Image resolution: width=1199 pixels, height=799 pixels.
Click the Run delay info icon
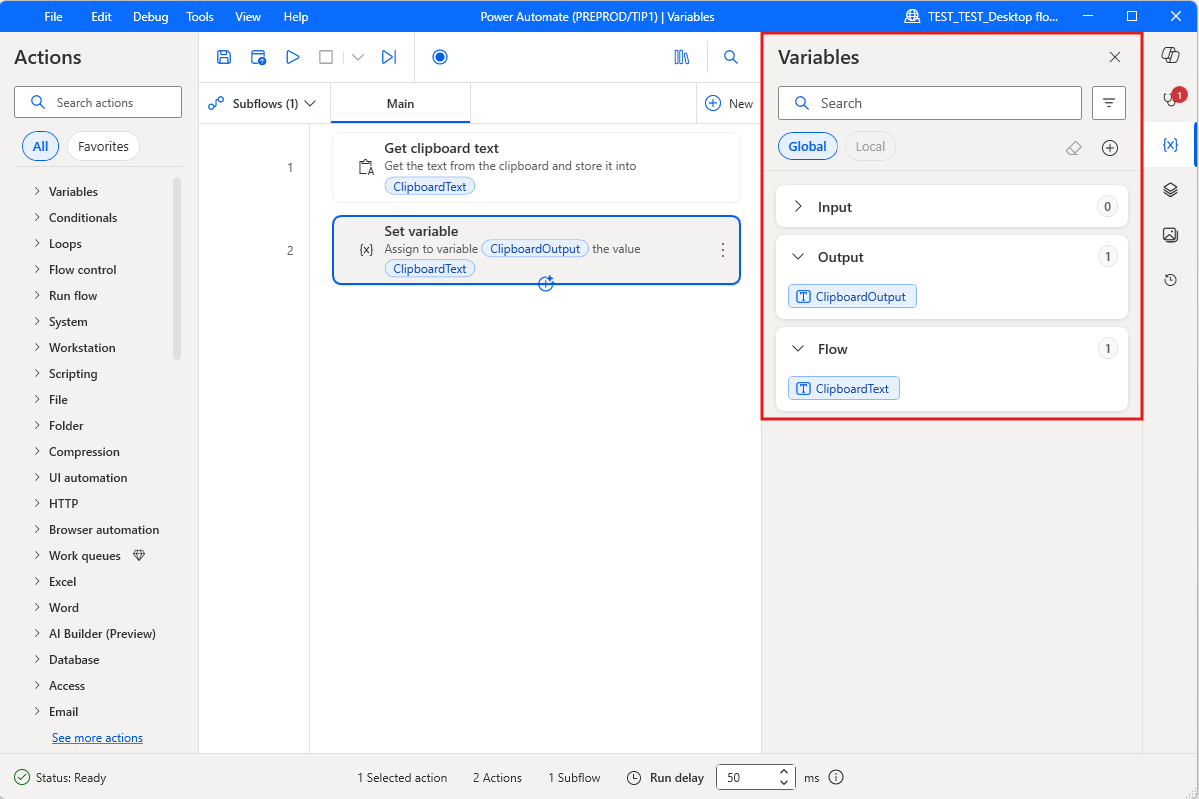point(836,778)
